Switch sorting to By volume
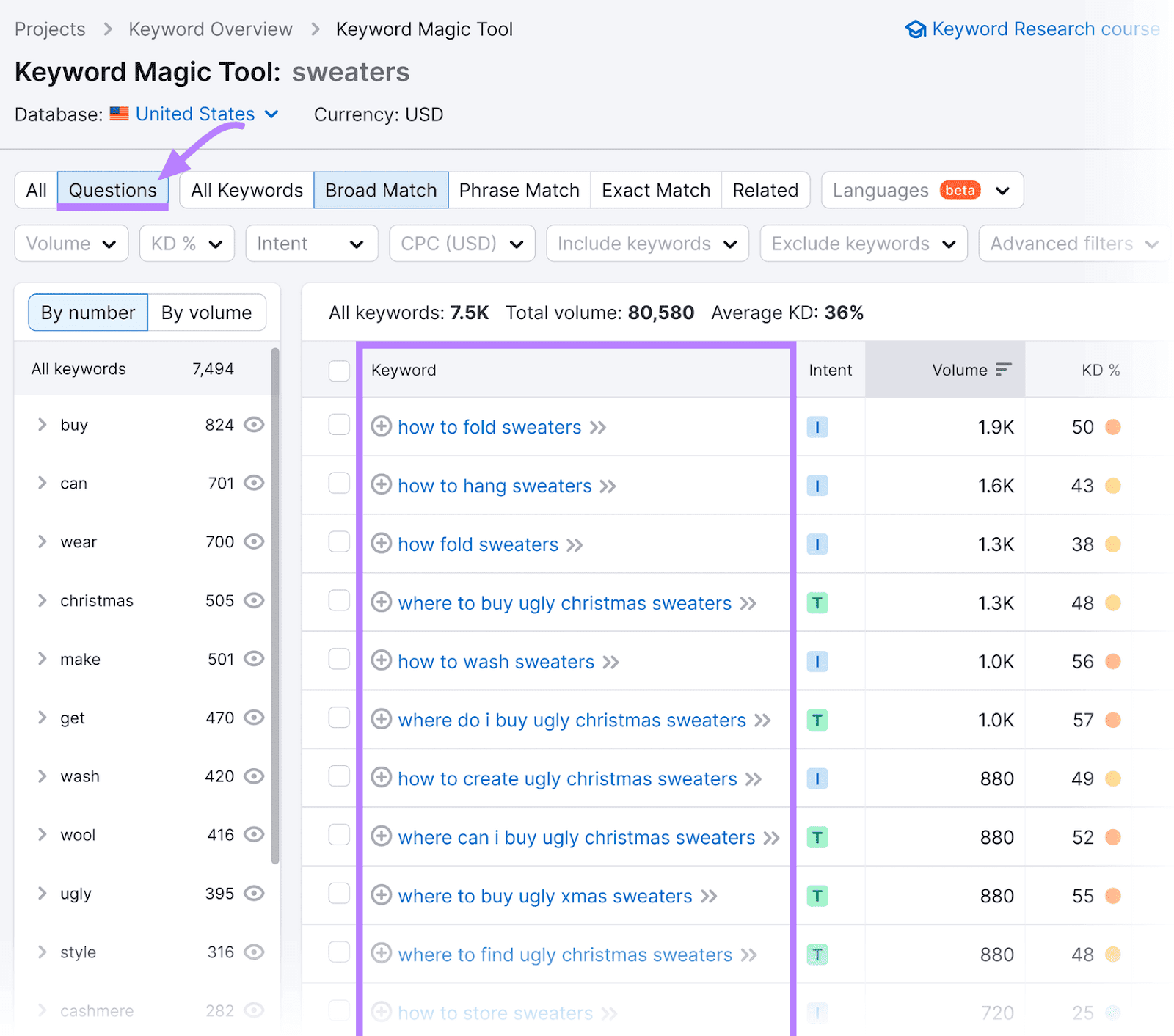Image resolution: width=1174 pixels, height=1036 pixels. [208, 312]
